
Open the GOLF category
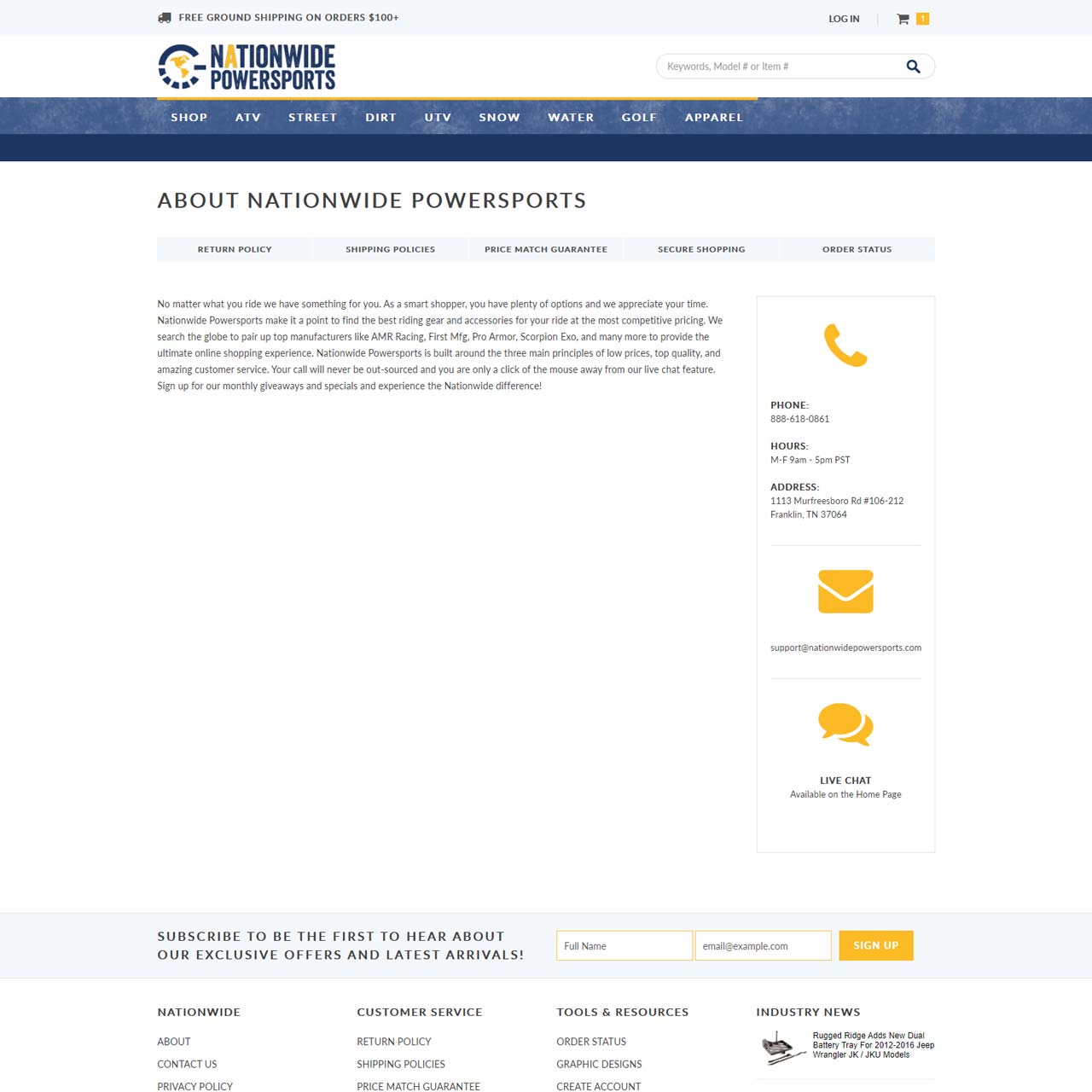tap(640, 118)
